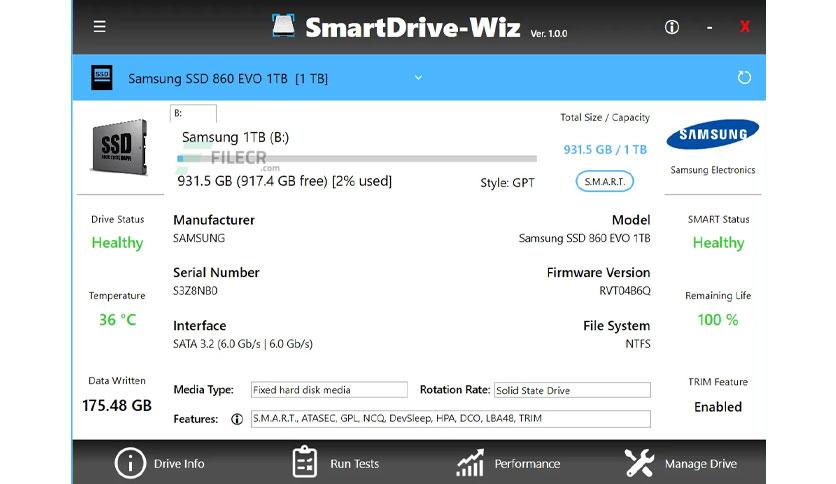Click the Run Tests clipboard icon
The image size is (836, 484).
coord(305,462)
